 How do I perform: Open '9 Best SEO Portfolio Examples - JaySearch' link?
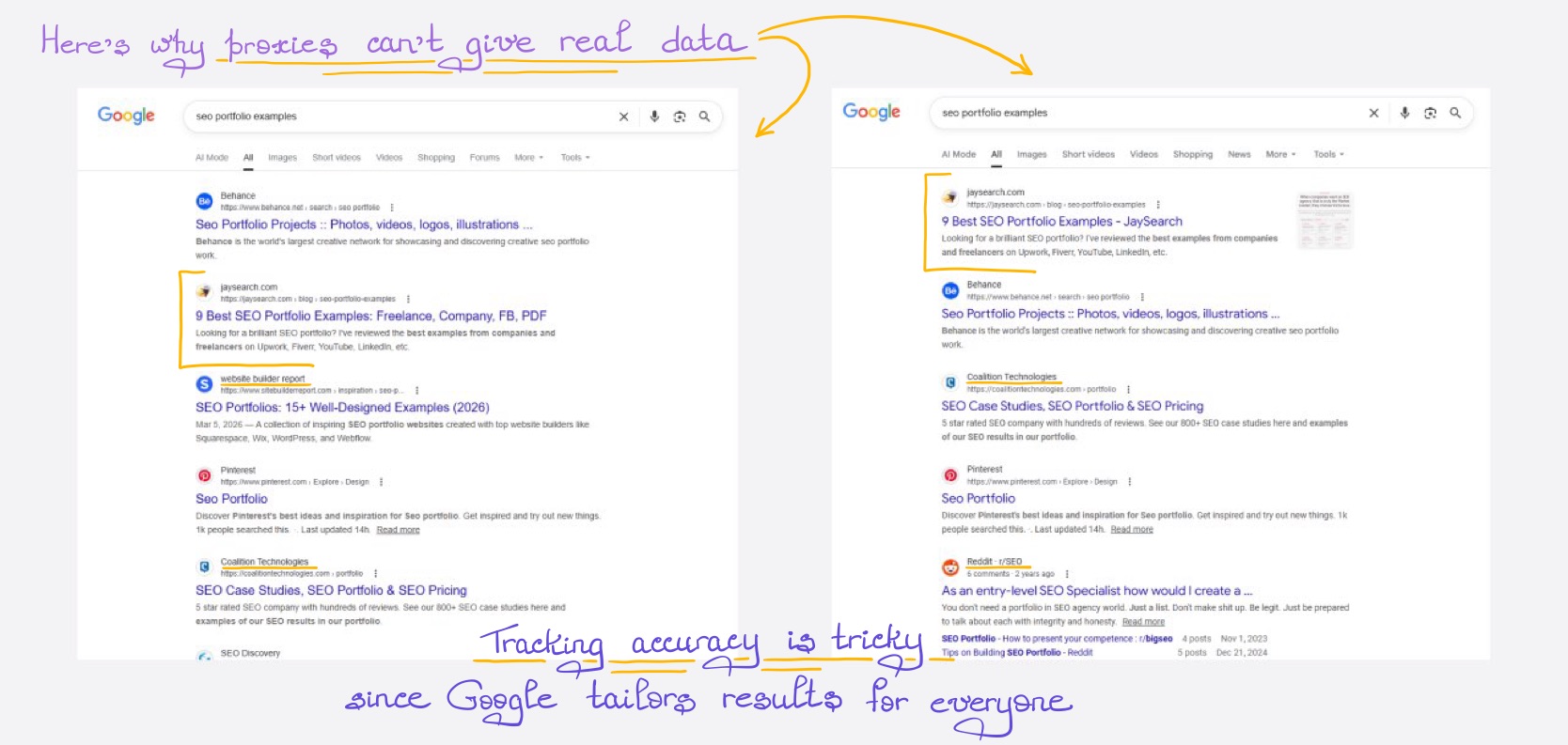pos(1061,222)
